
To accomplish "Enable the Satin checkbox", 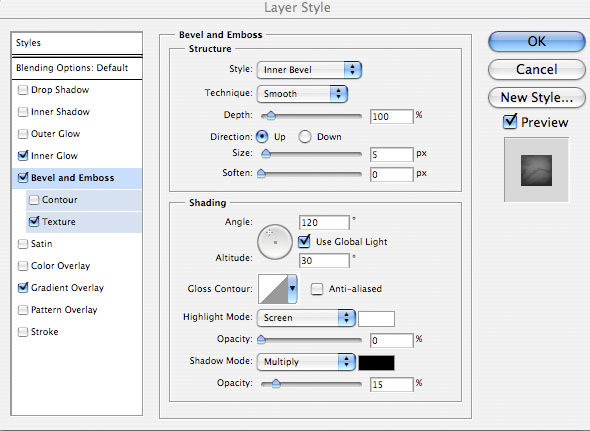I will 23,244.
